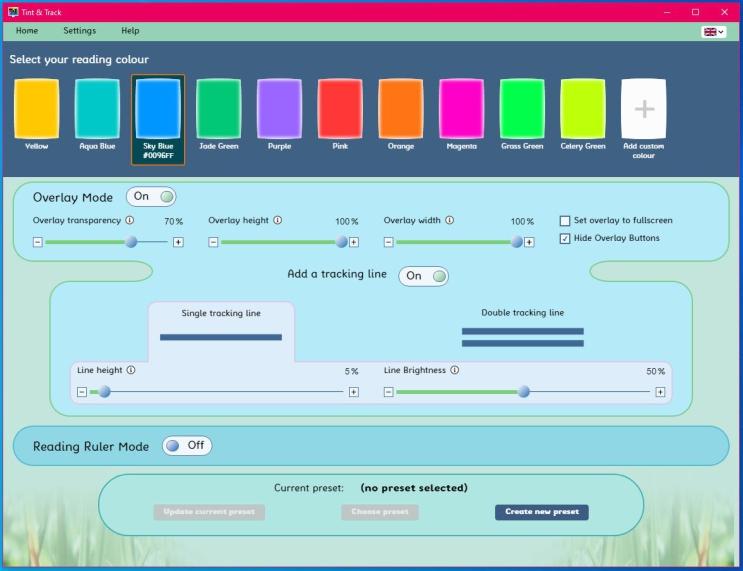
Task: Click the Overlay height info icon
Action: 278,220
